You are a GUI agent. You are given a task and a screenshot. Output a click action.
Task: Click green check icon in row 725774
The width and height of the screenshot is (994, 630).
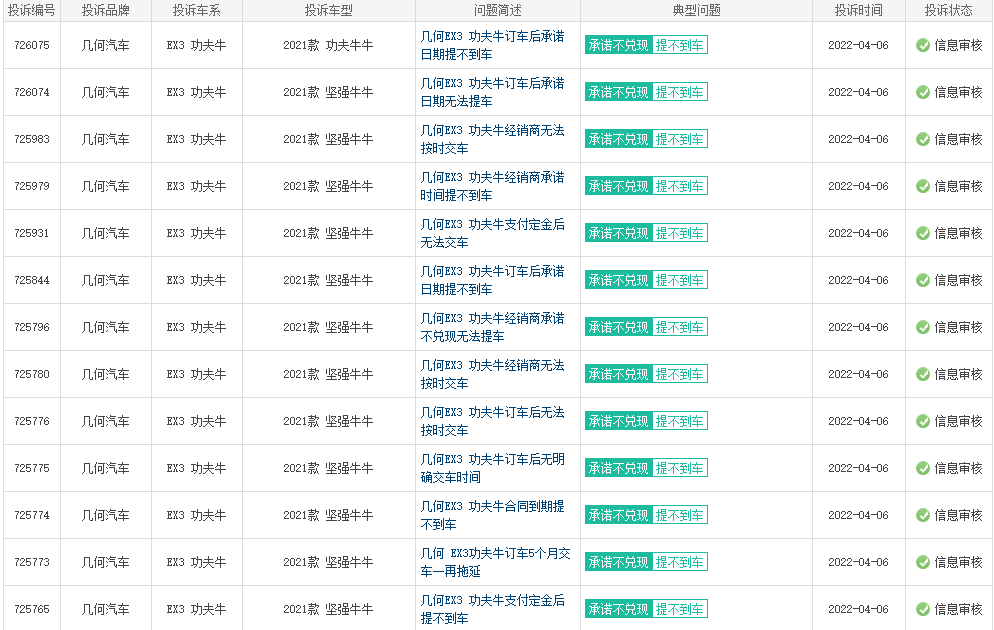[x=923, y=515]
